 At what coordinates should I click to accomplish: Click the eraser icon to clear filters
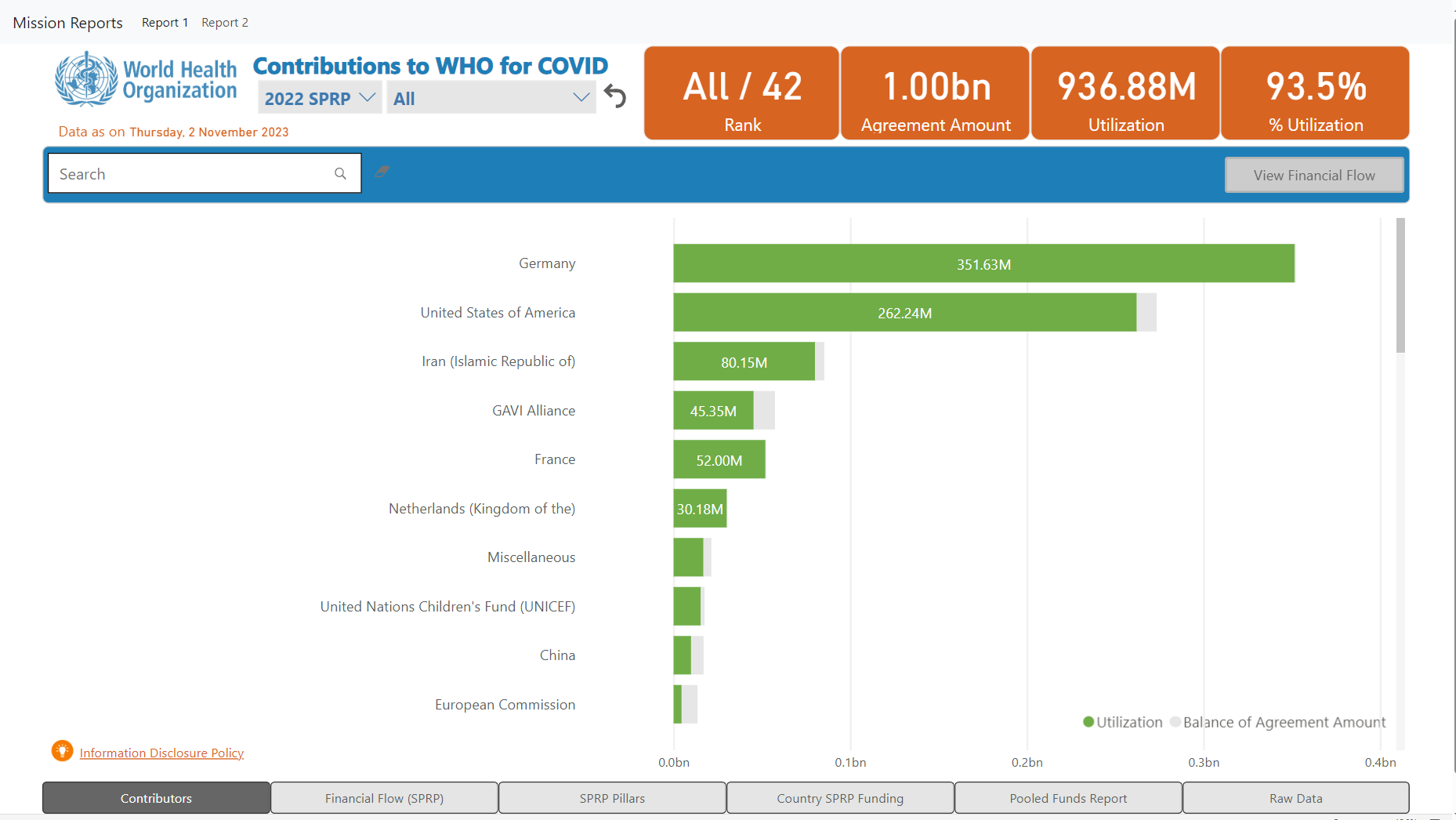pyautogui.click(x=382, y=171)
